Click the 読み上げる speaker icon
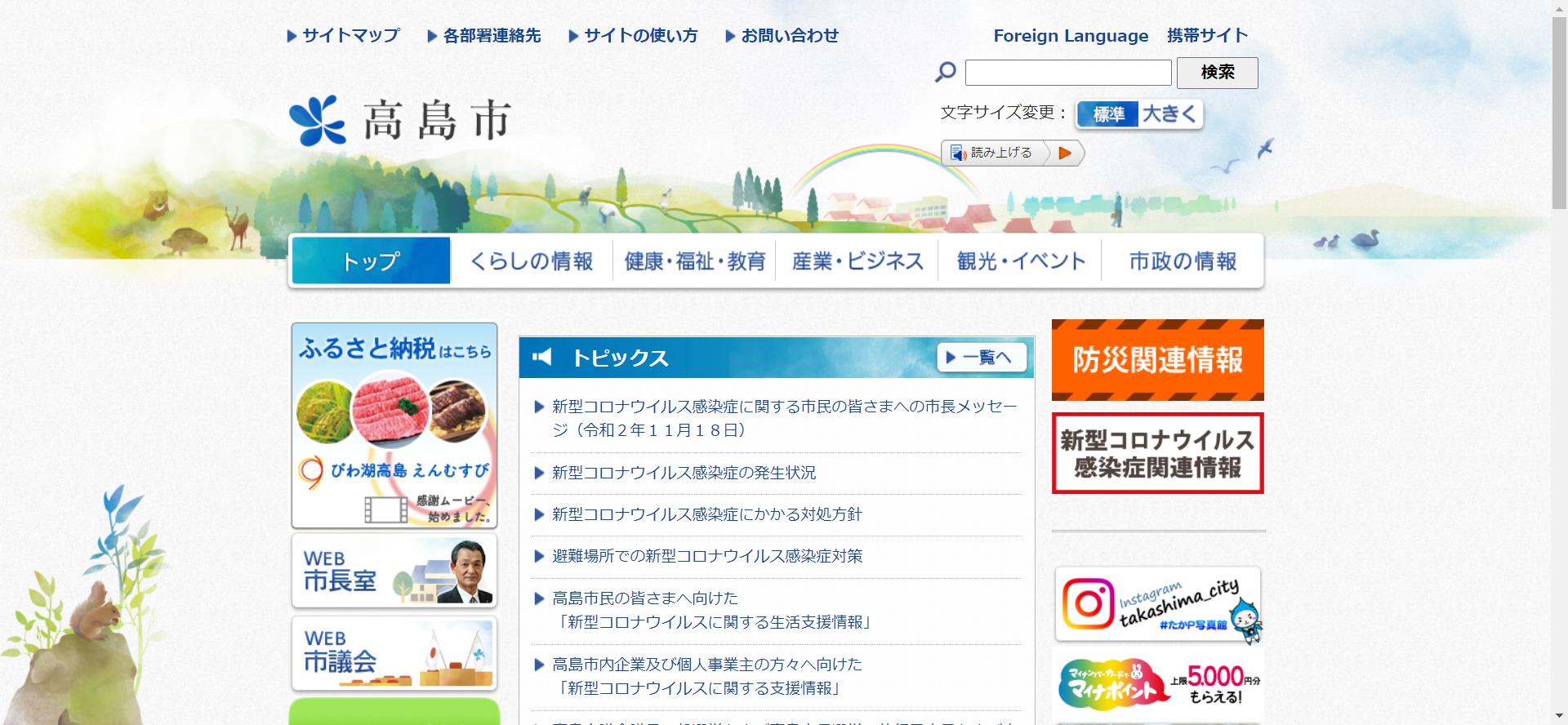Screen dimensions: 1568x725 tap(959, 153)
